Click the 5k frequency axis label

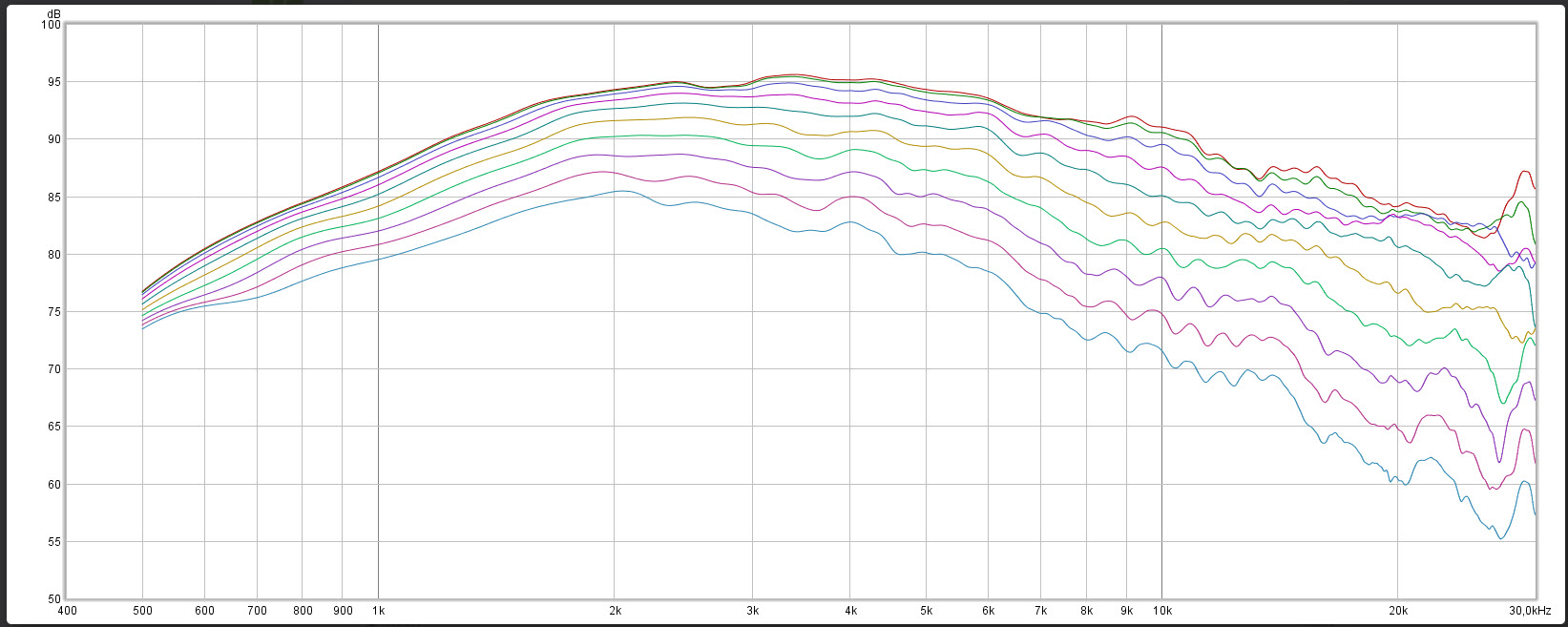click(x=927, y=611)
